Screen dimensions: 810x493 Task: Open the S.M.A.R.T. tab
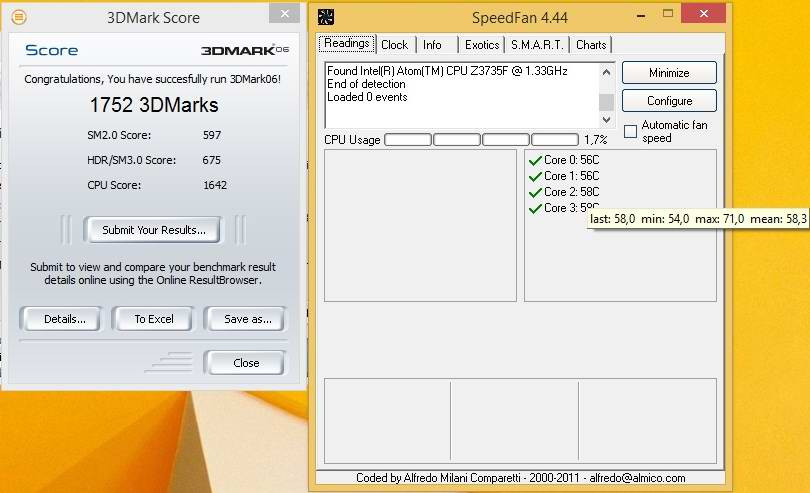point(538,45)
